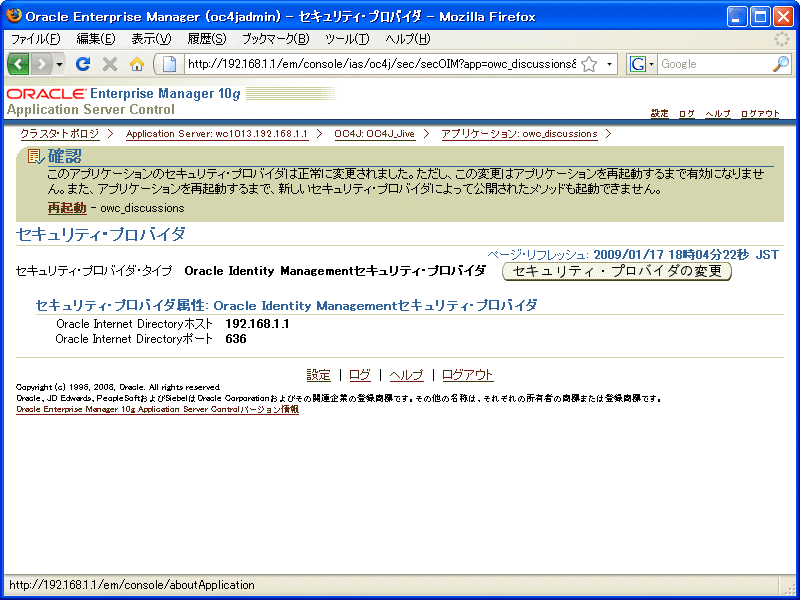
Task: Go to the home page icon
Action: [136, 64]
